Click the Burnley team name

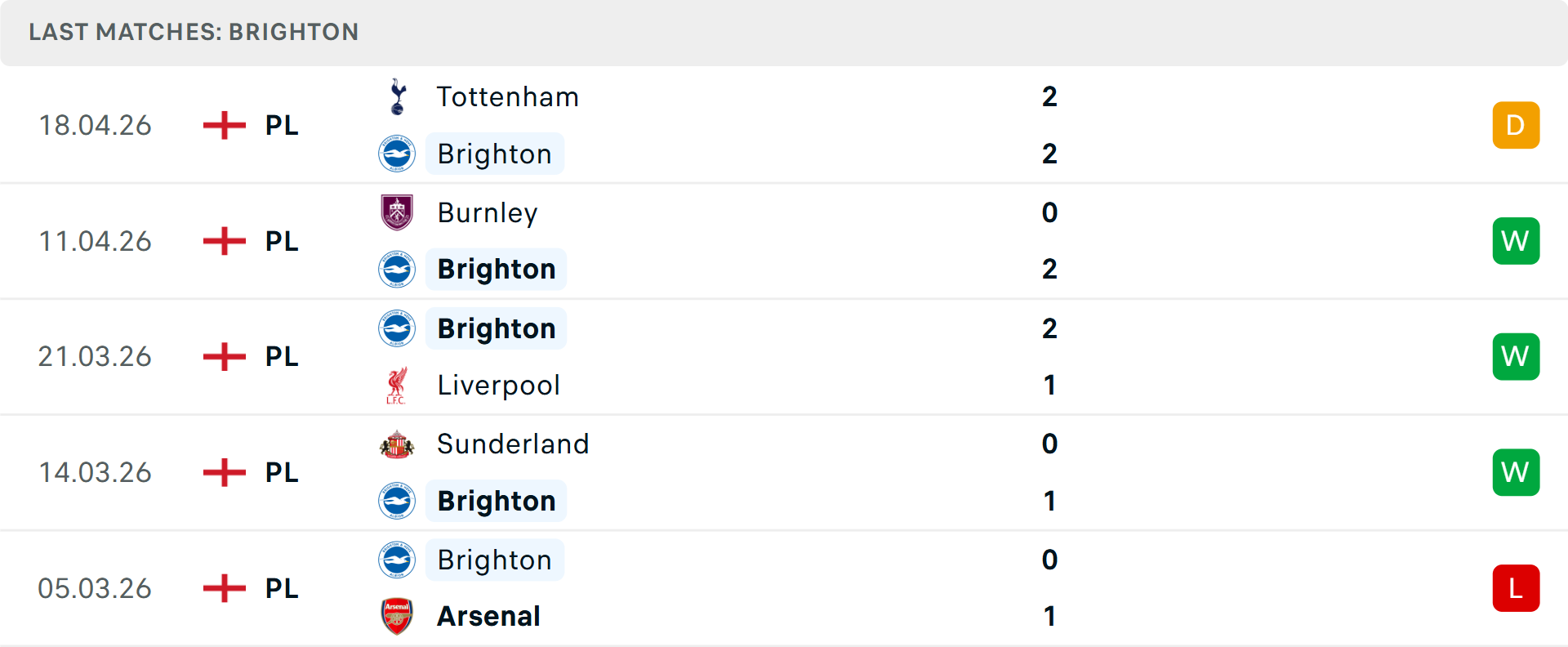pos(488,213)
